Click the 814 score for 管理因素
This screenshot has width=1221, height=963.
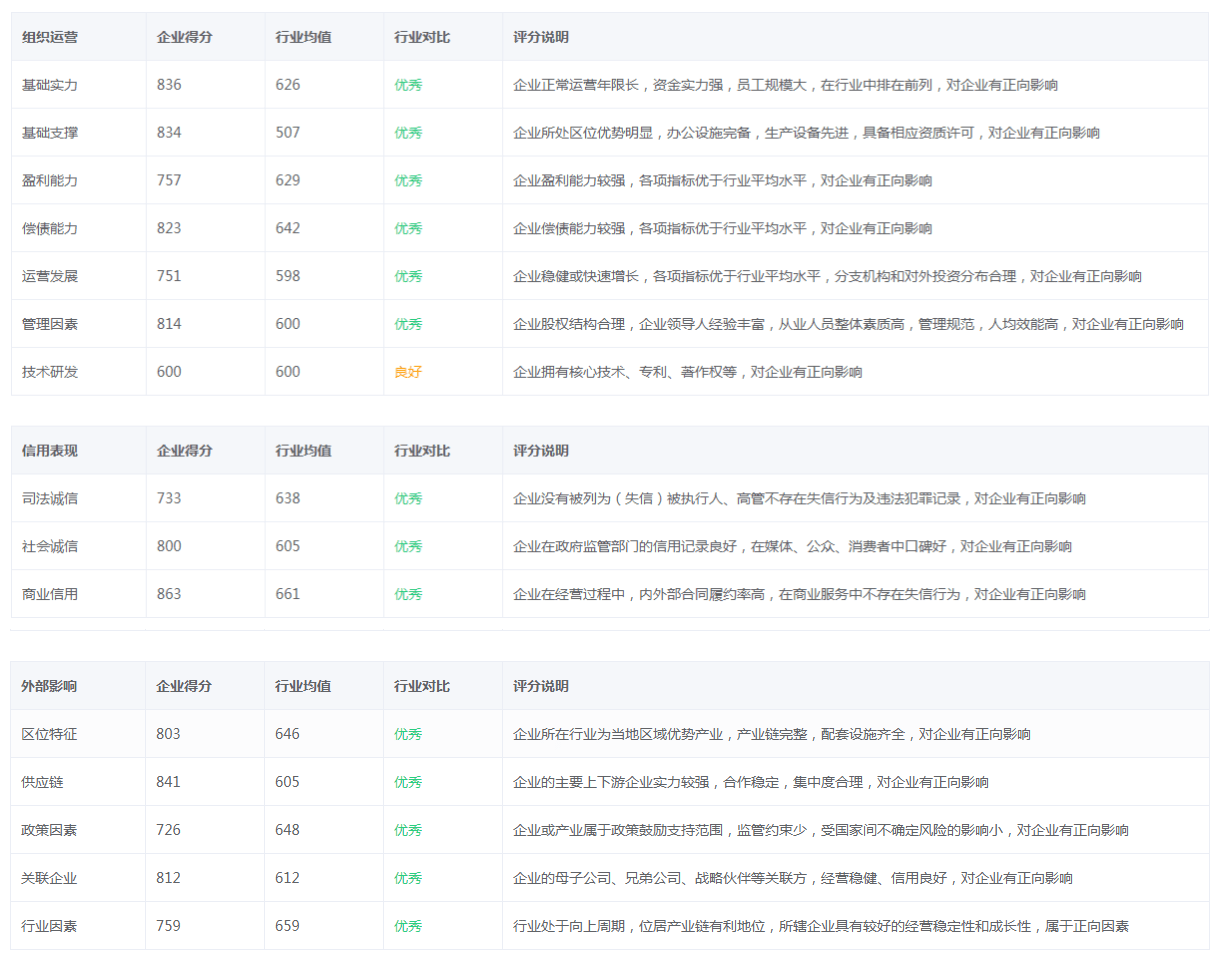click(169, 325)
